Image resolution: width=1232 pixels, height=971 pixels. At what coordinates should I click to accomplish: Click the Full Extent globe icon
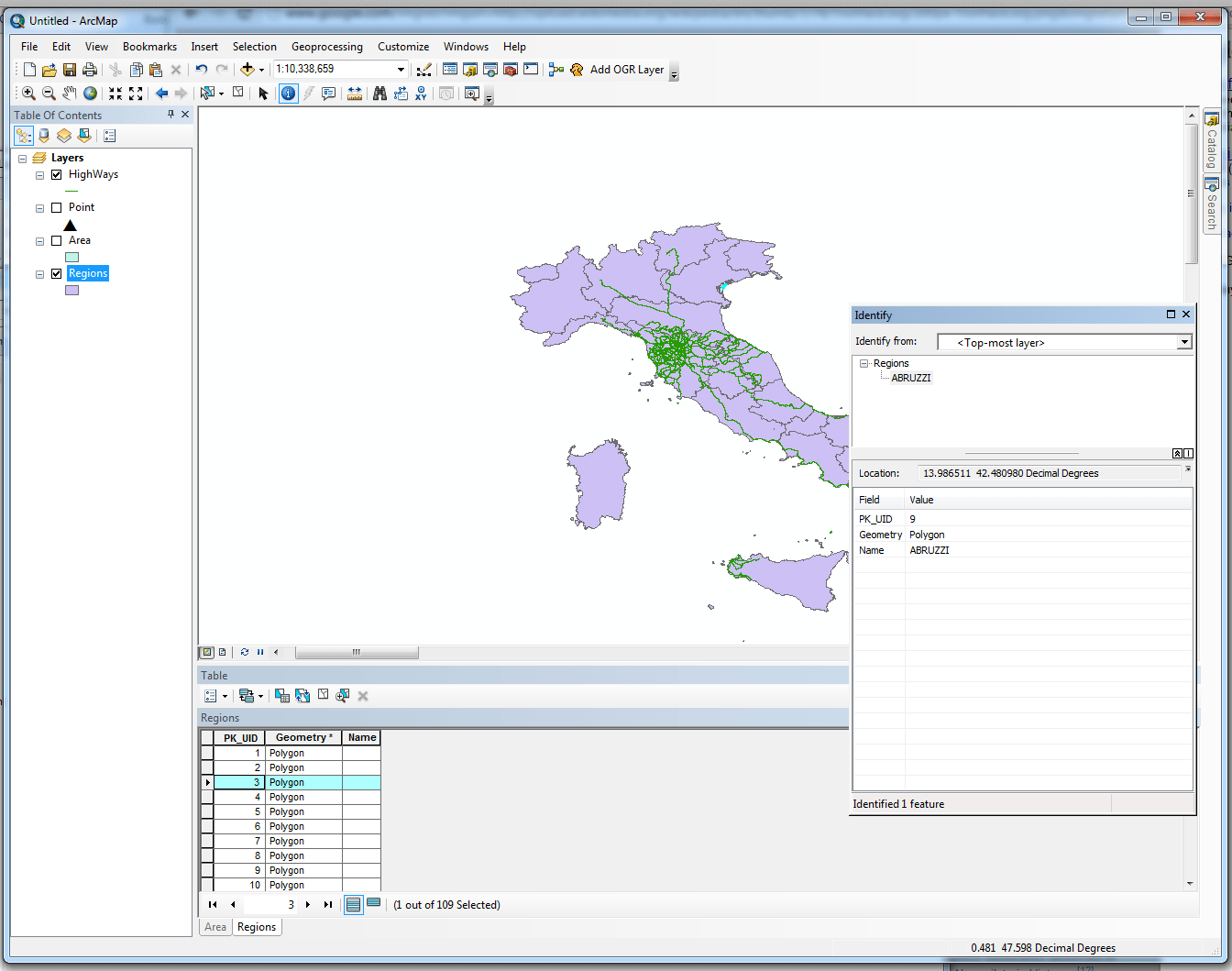click(x=90, y=94)
